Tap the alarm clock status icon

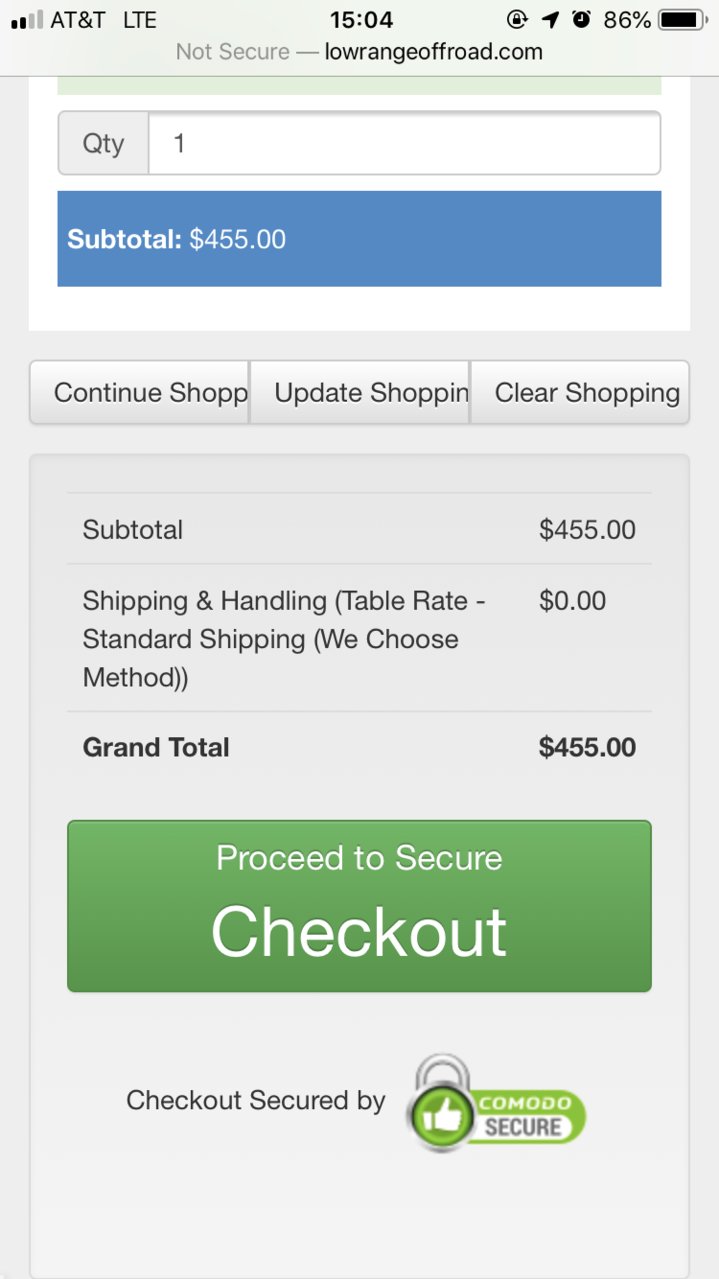click(581, 19)
